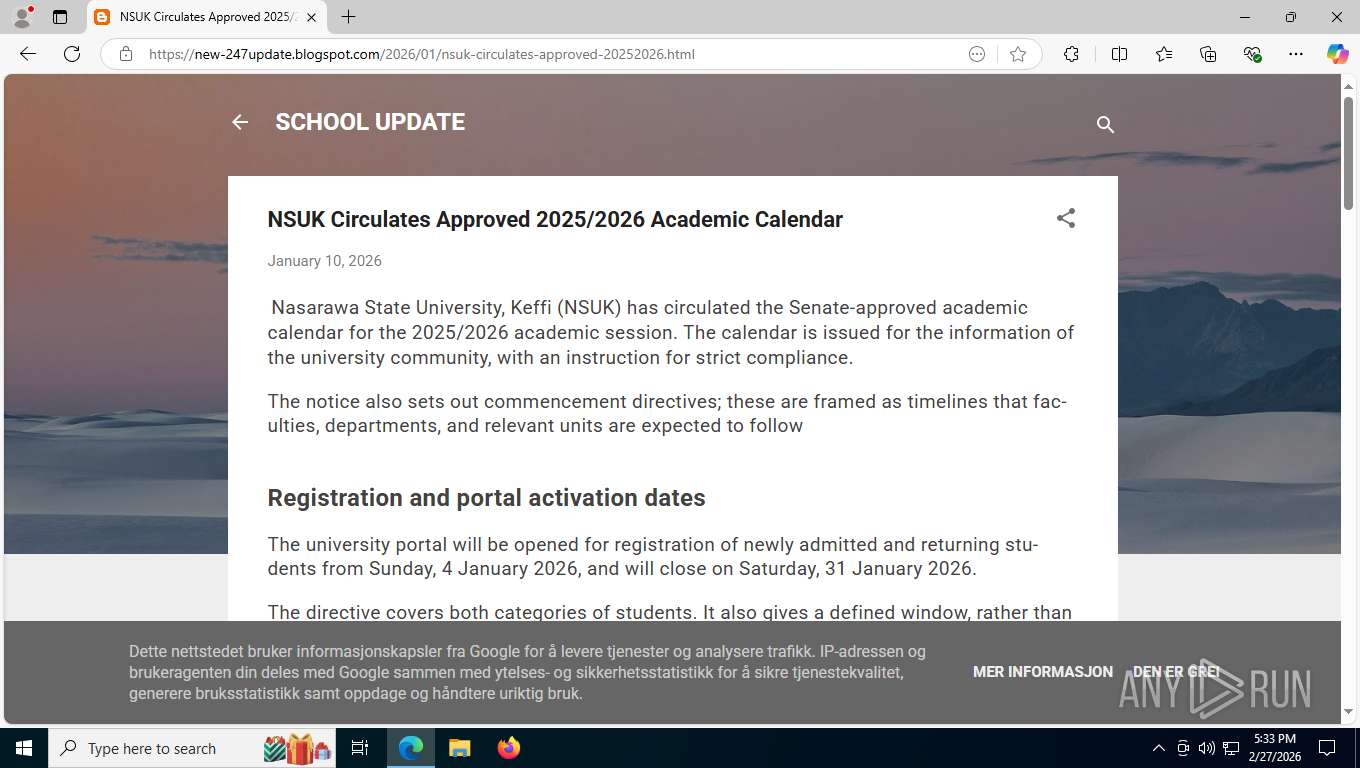This screenshot has width=1360, height=768.
Task: Click MER INFORMASJON in cookie notice
Action: [1043, 672]
